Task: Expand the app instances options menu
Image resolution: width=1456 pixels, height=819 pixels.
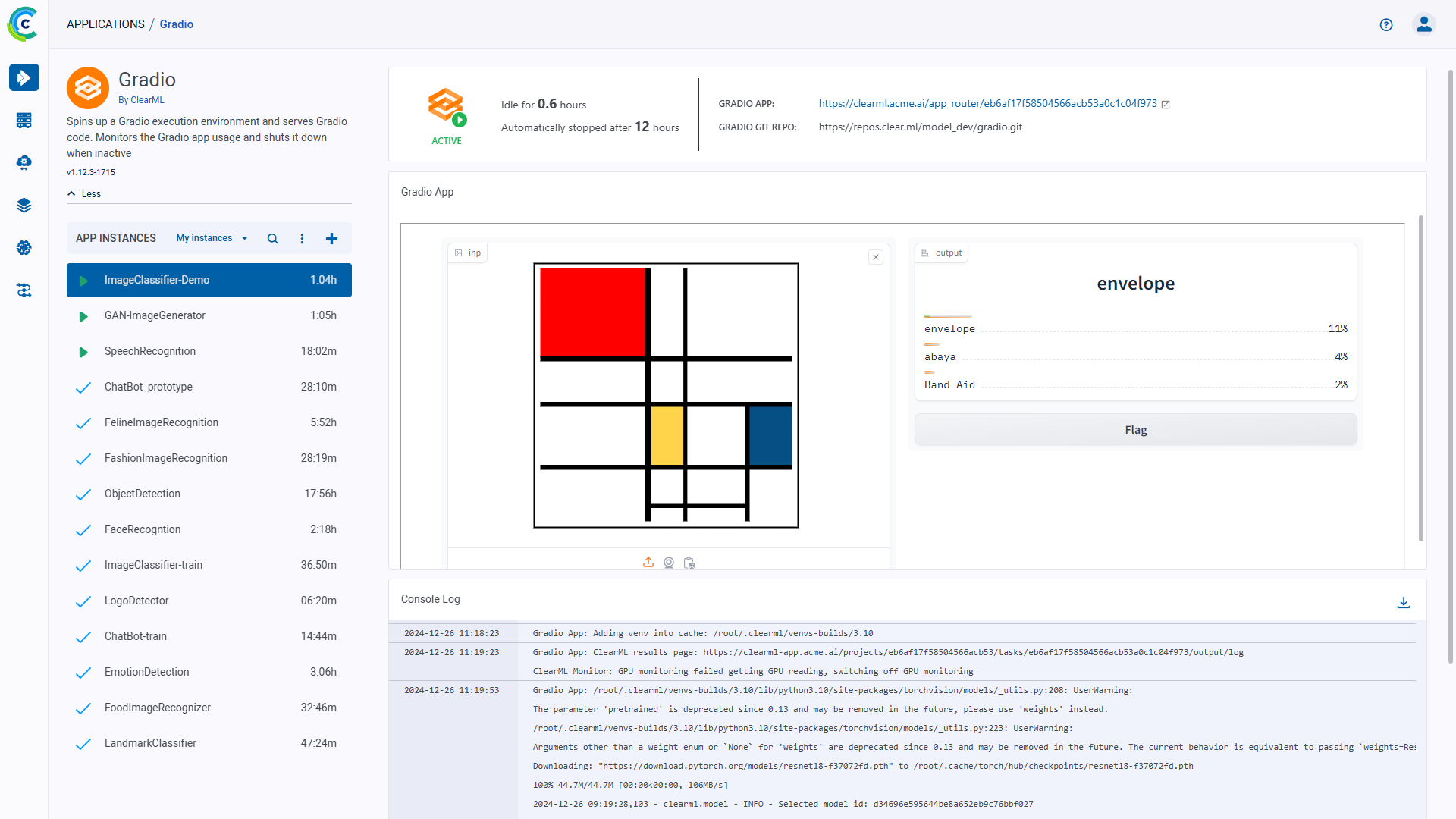Action: coord(302,238)
